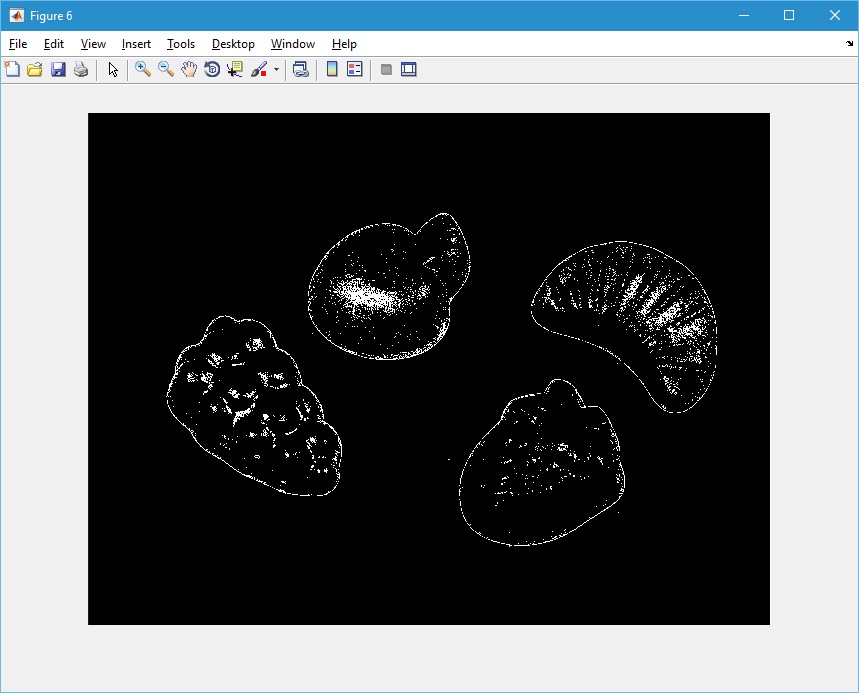
Task: Insert a colorbar from the toolbar
Action: (332, 69)
